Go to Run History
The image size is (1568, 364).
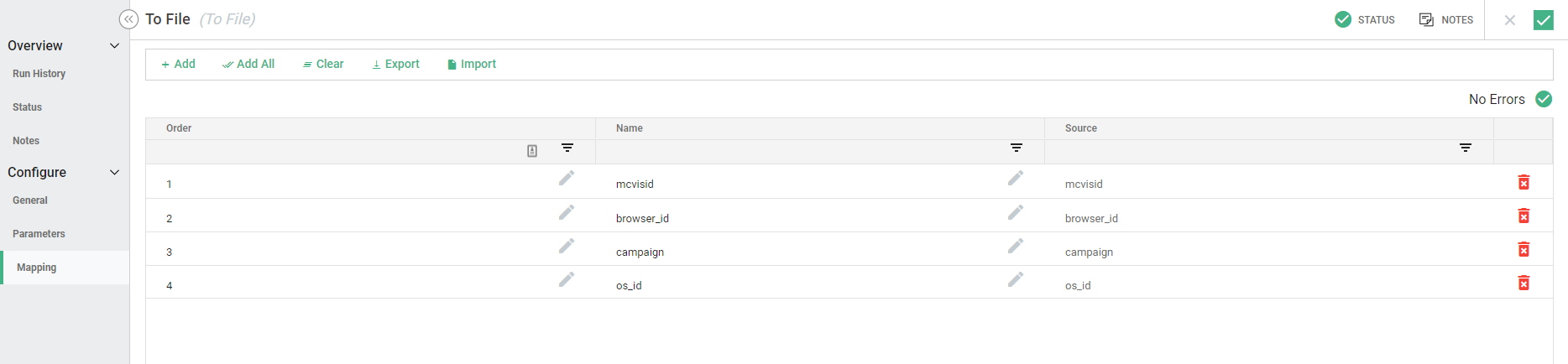[x=39, y=74]
